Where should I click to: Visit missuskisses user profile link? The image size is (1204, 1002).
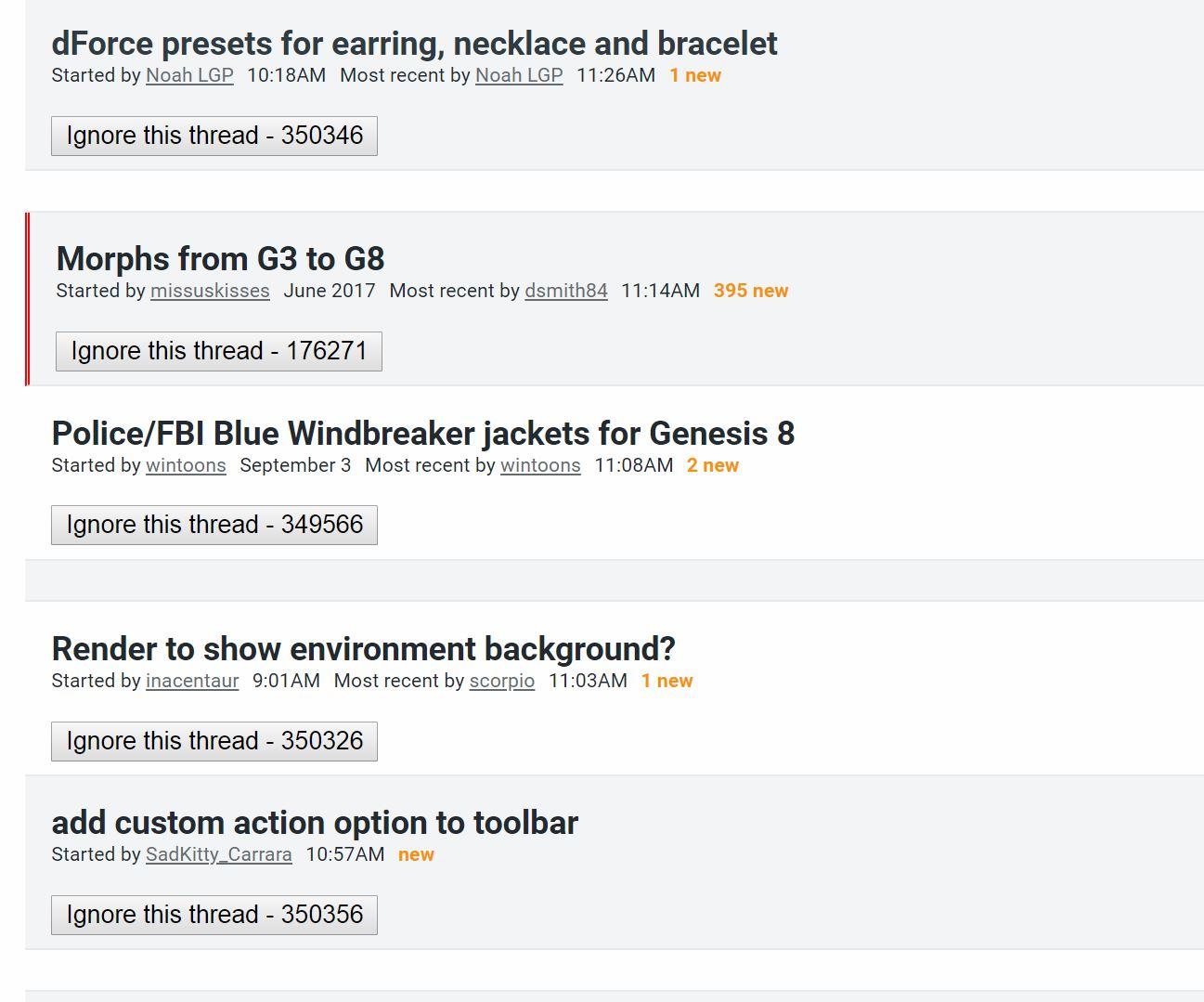tap(210, 291)
